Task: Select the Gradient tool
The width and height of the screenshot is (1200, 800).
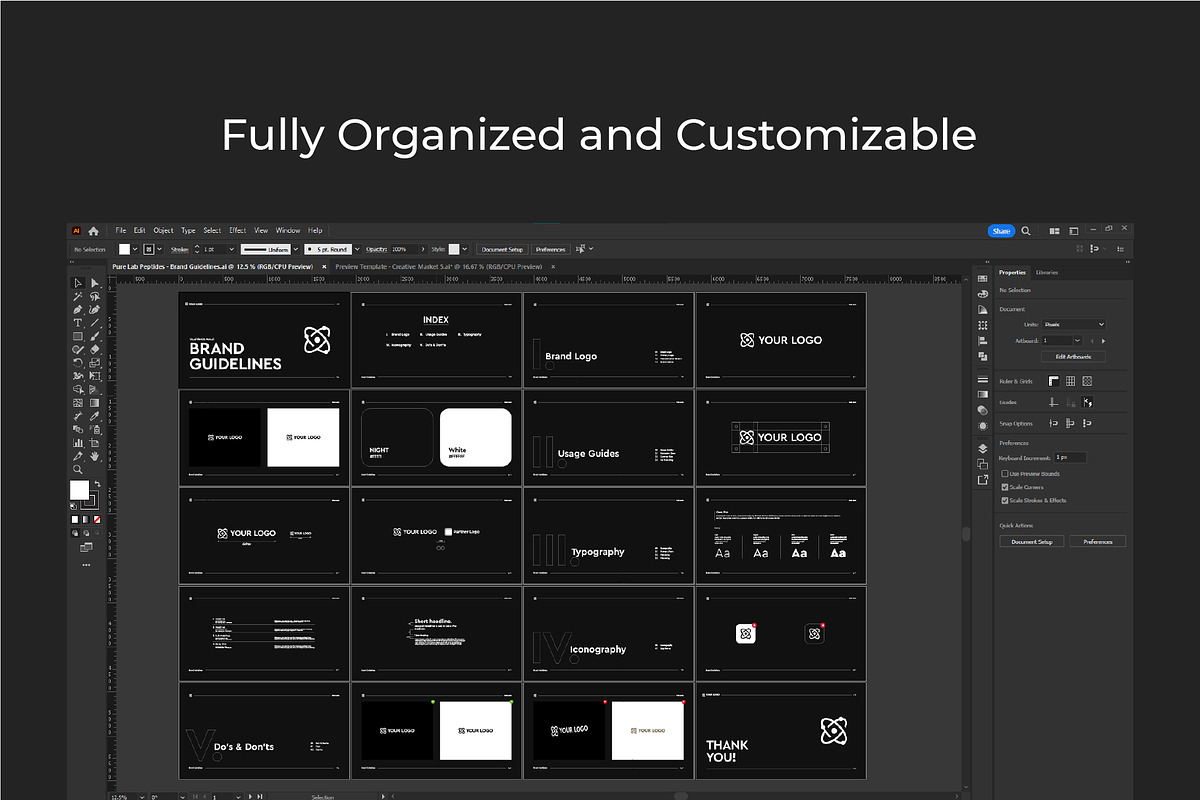Action: click(x=95, y=402)
